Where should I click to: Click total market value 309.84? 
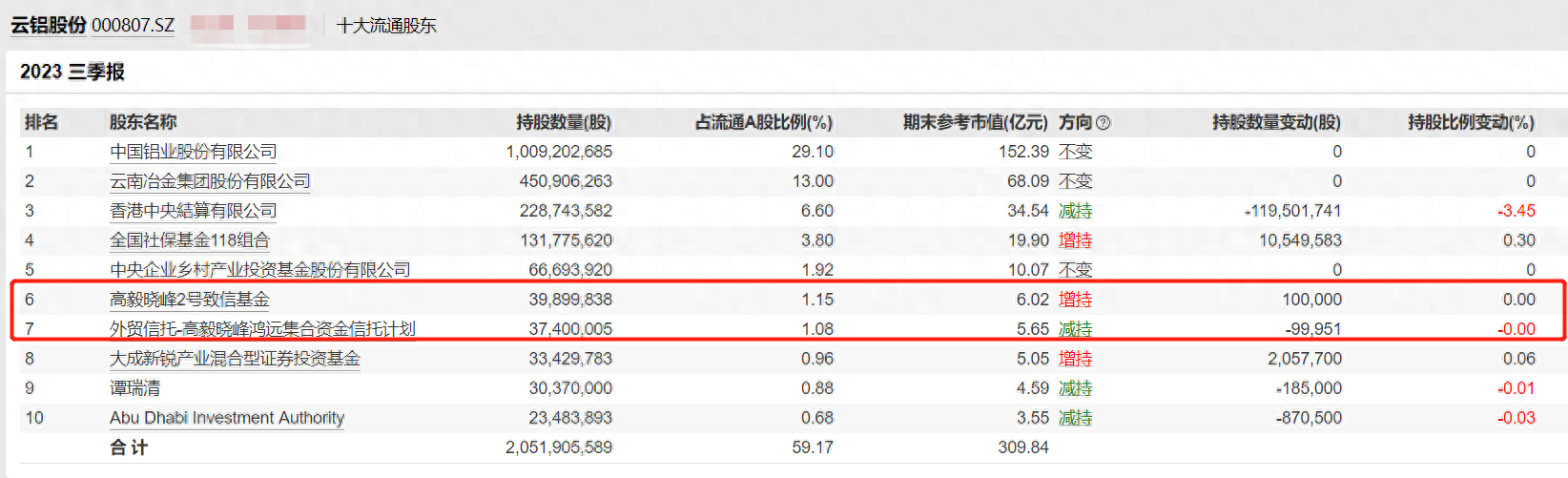1023,447
